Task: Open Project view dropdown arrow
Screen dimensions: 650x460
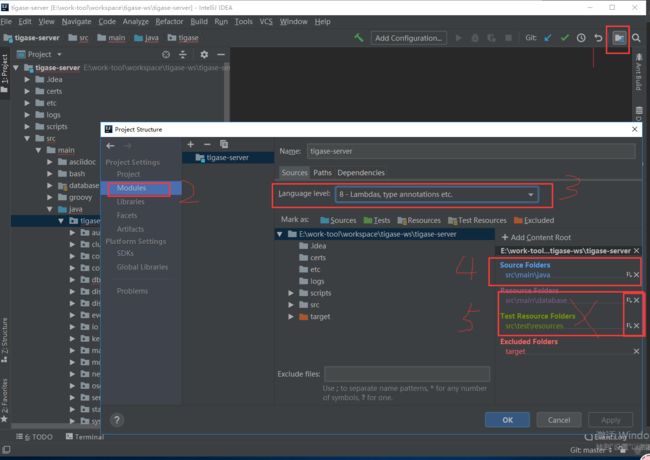Action: coord(59,54)
